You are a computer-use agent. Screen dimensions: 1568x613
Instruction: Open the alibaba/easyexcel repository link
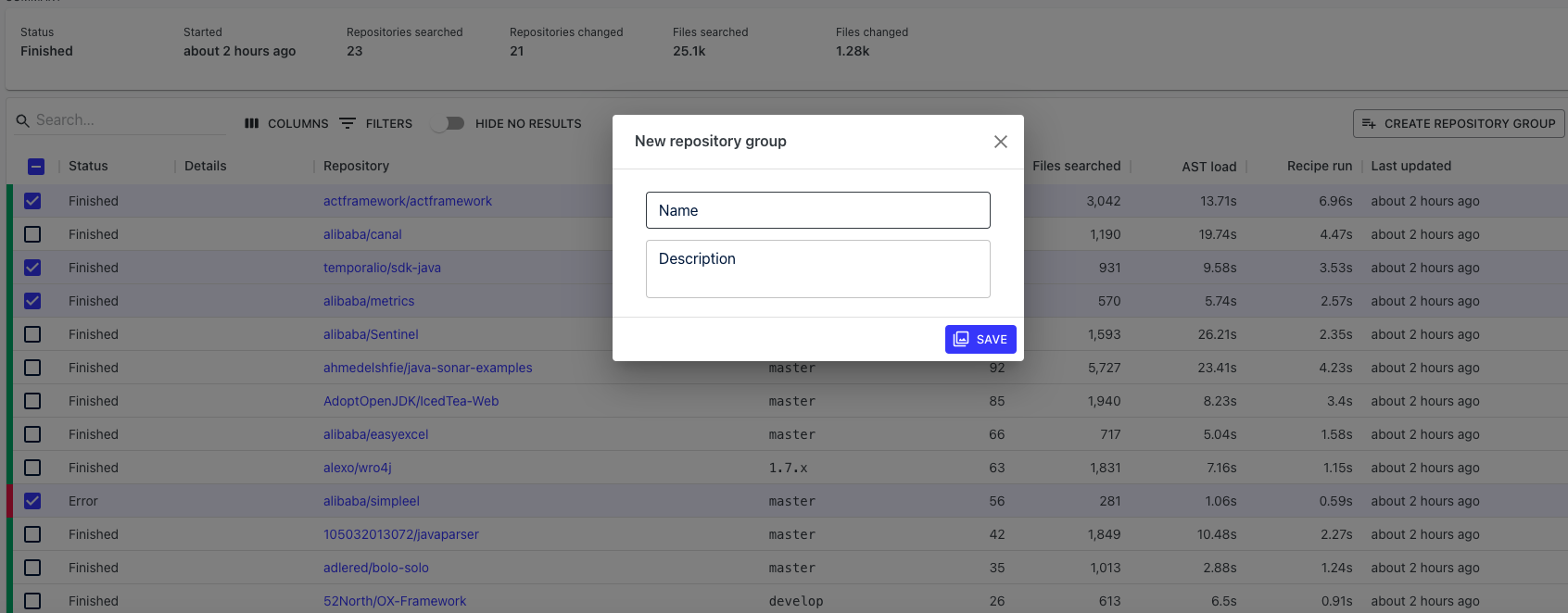[x=376, y=434]
